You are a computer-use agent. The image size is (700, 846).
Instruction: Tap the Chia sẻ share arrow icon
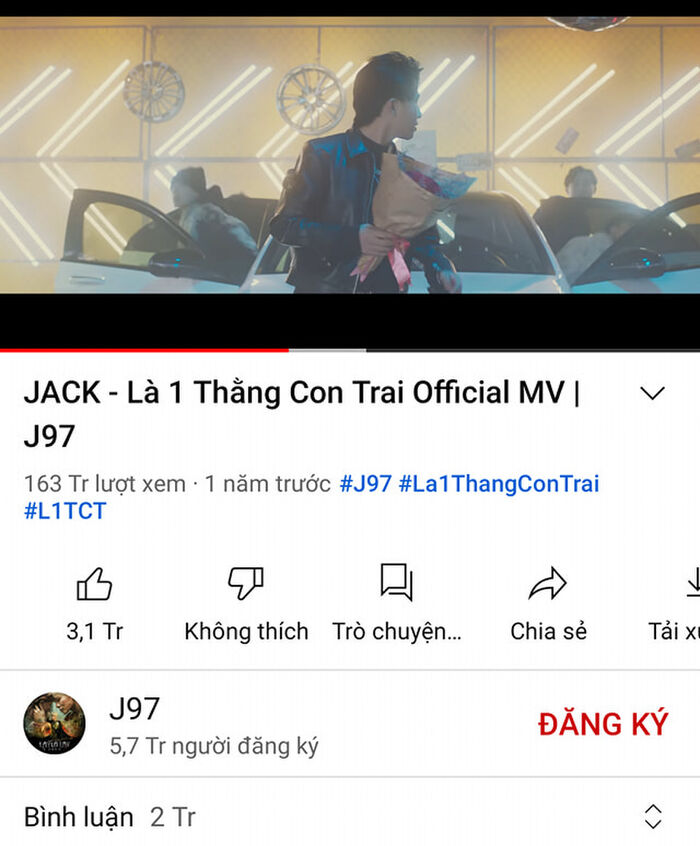coord(547,583)
